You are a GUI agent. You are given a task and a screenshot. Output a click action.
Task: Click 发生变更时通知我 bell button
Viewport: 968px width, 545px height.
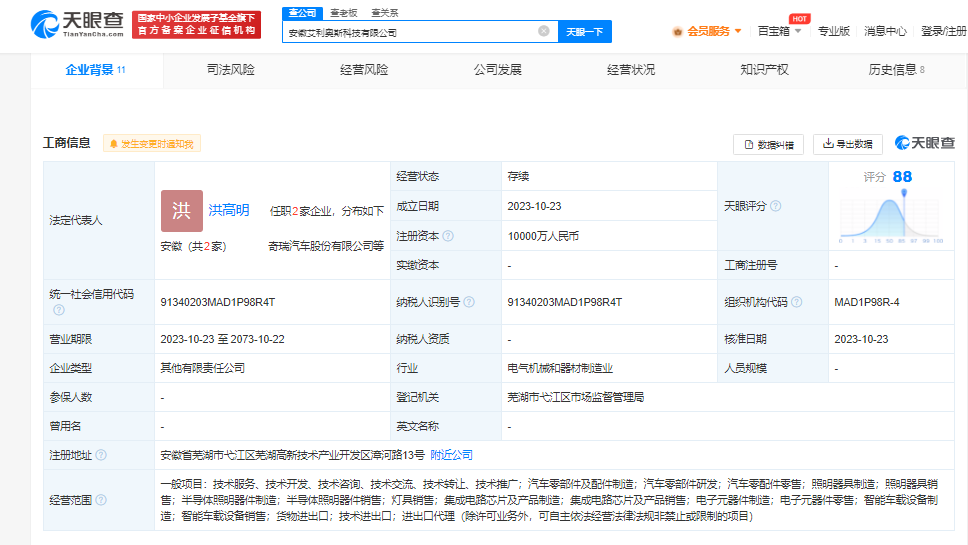point(152,144)
